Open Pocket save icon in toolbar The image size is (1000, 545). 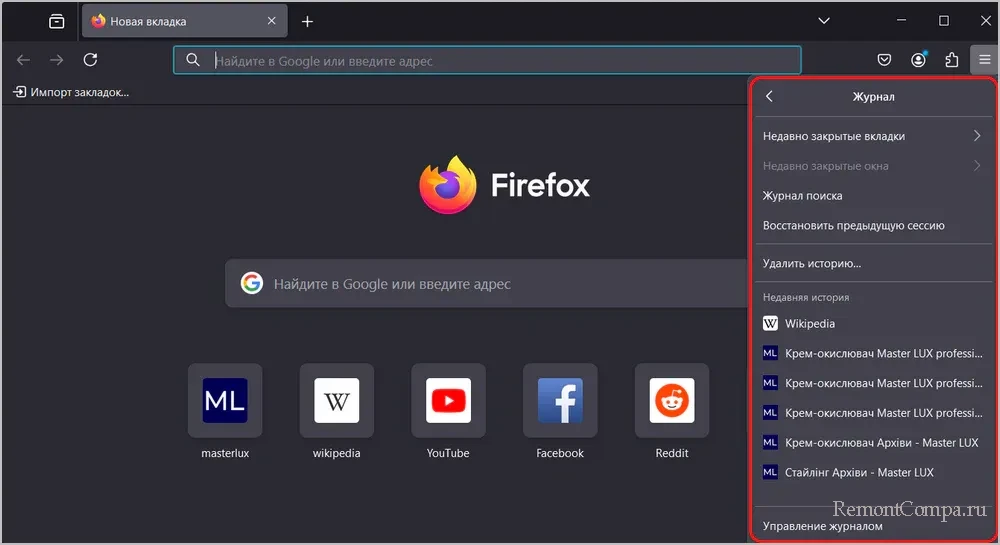[x=884, y=60]
